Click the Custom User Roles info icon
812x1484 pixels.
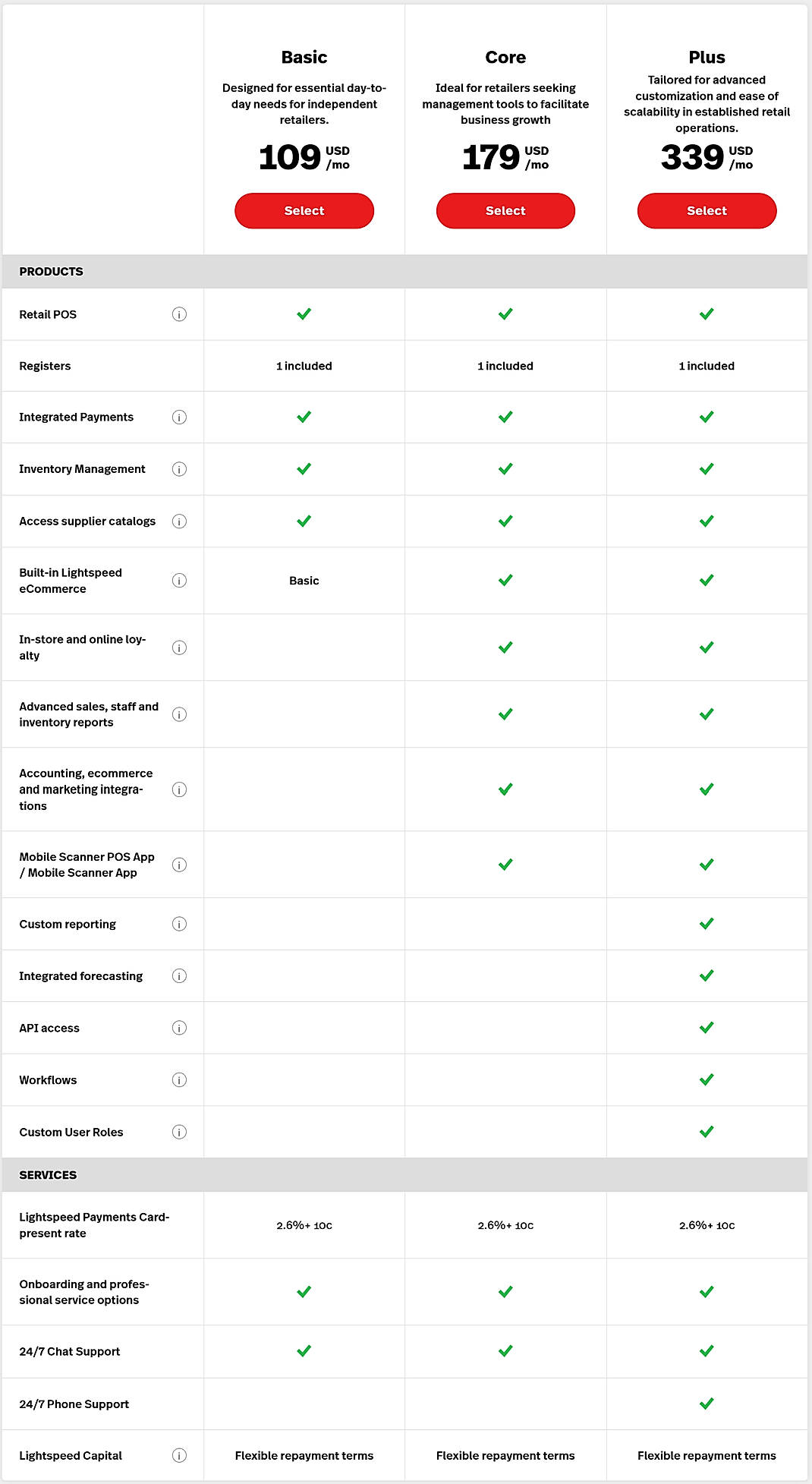point(179,1132)
